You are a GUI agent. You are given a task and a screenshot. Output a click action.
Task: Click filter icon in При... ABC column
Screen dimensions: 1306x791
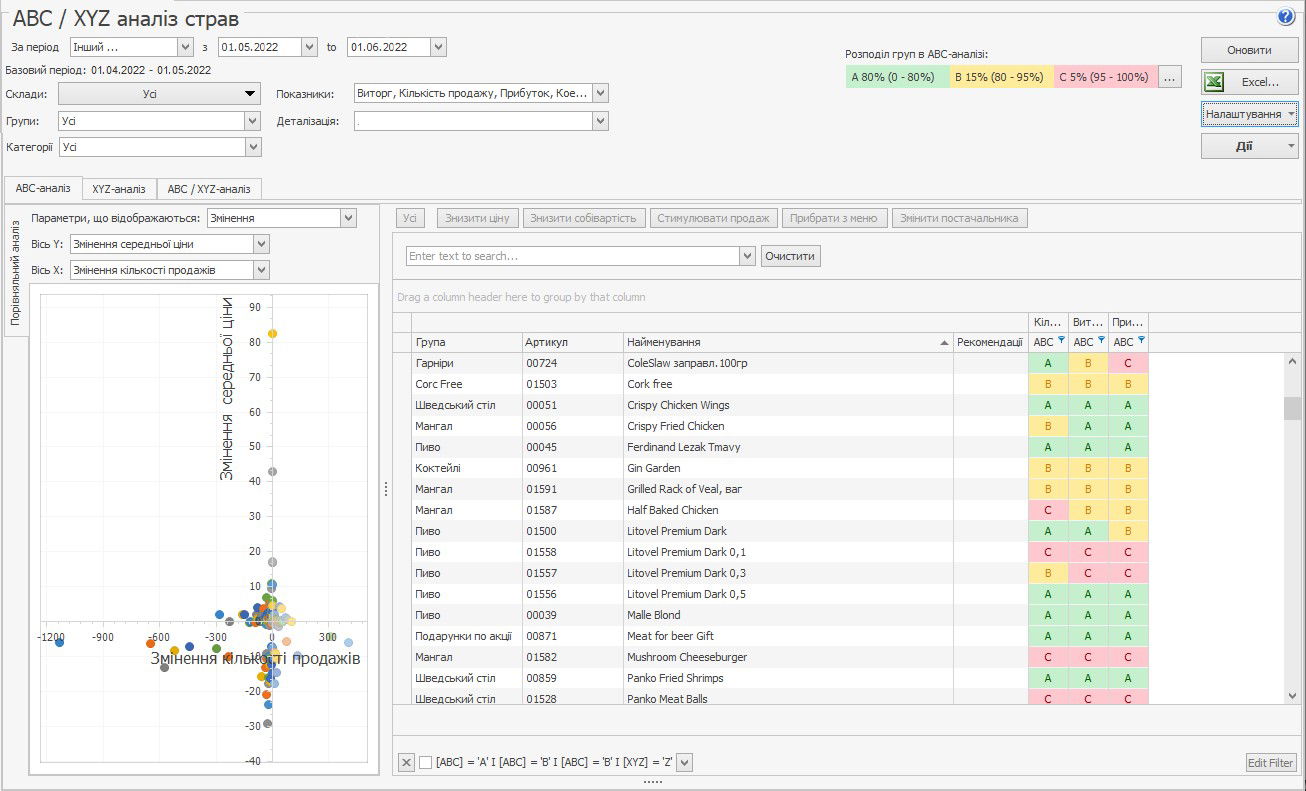point(1140,342)
